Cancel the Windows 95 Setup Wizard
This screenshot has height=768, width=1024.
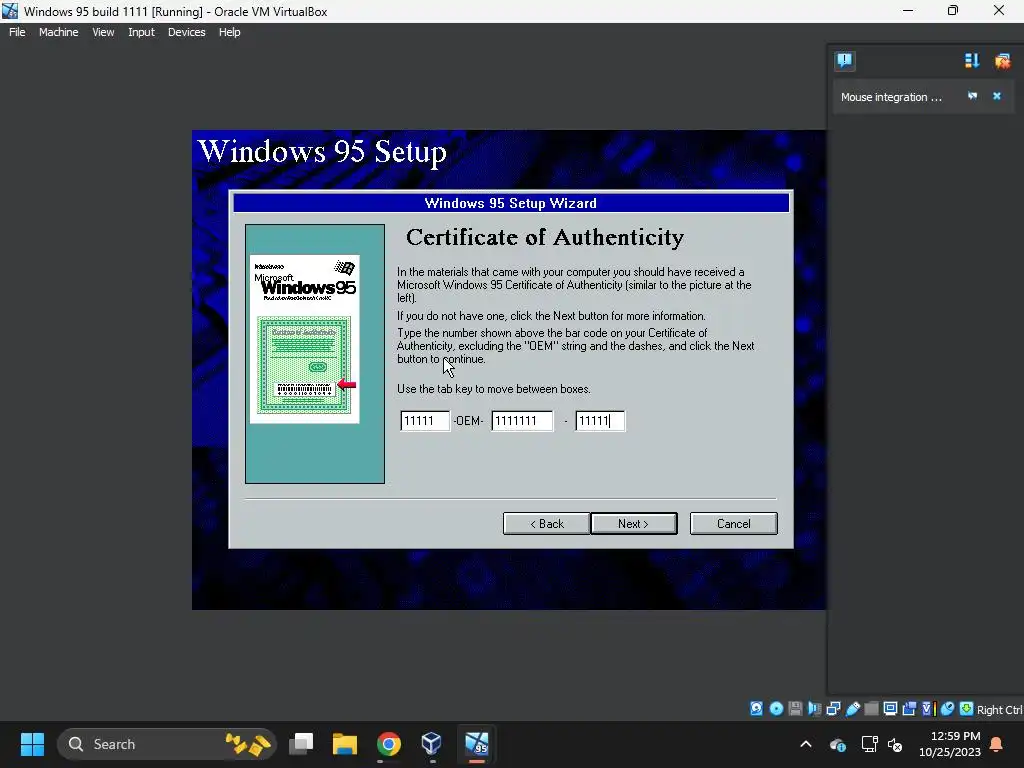(733, 524)
